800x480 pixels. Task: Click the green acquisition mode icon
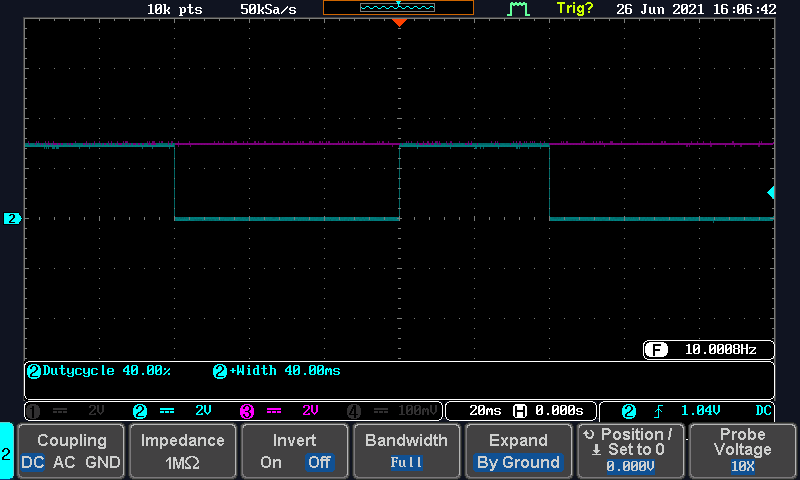518,9
